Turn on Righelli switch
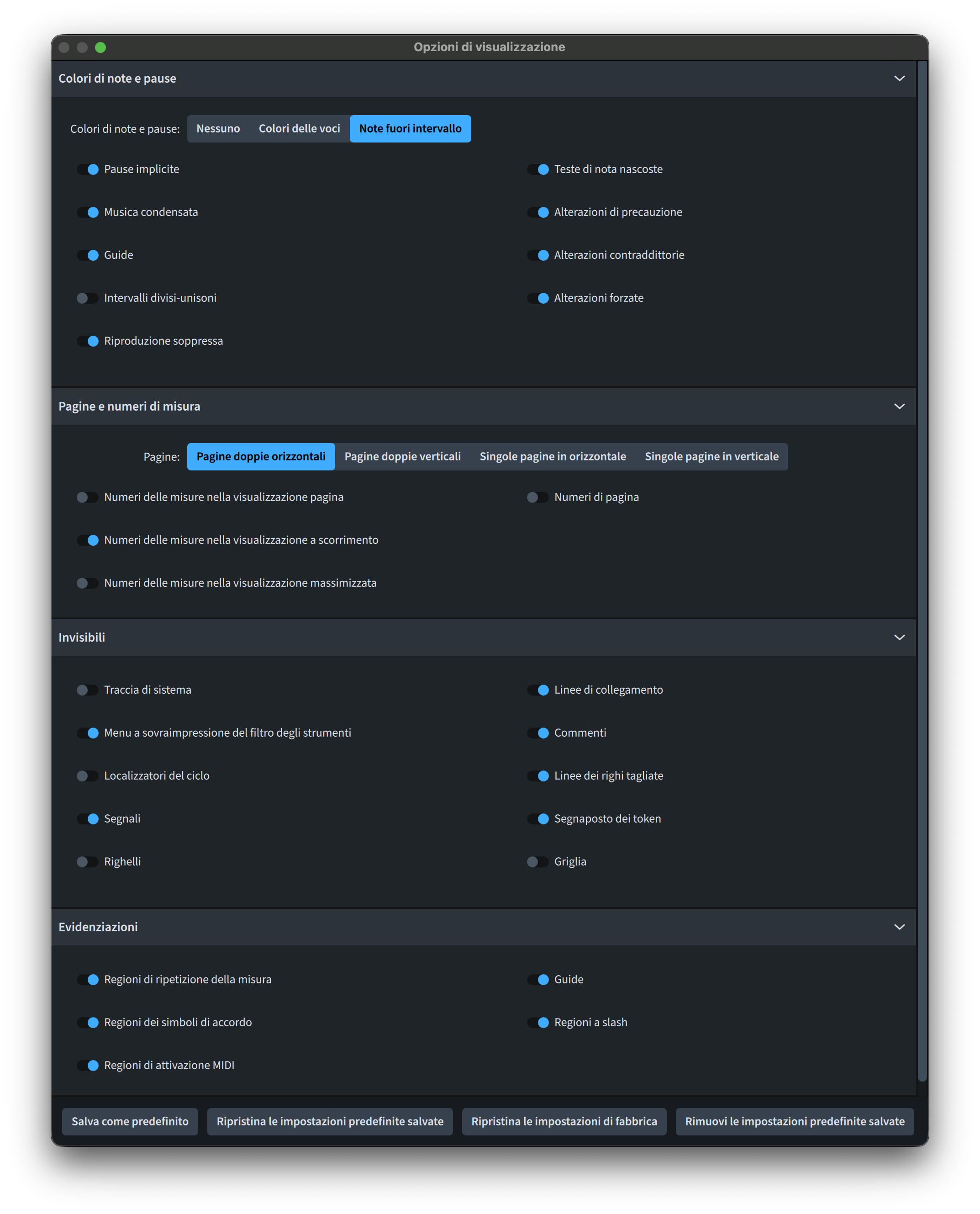Screen dimensions: 980x1214 coord(88,862)
